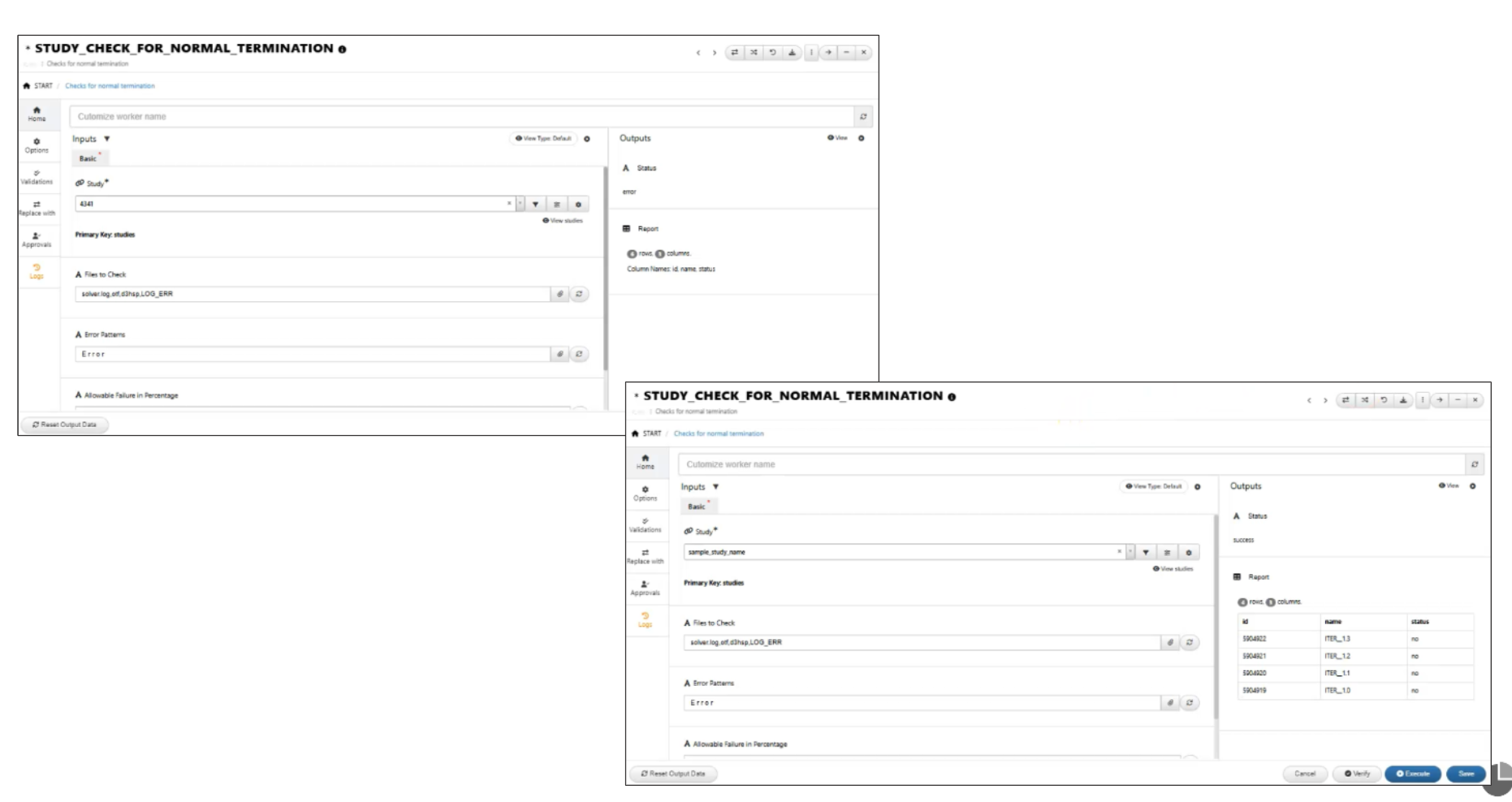Open Validations sidebar in the sample_study_name window

click(x=646, y=525)
